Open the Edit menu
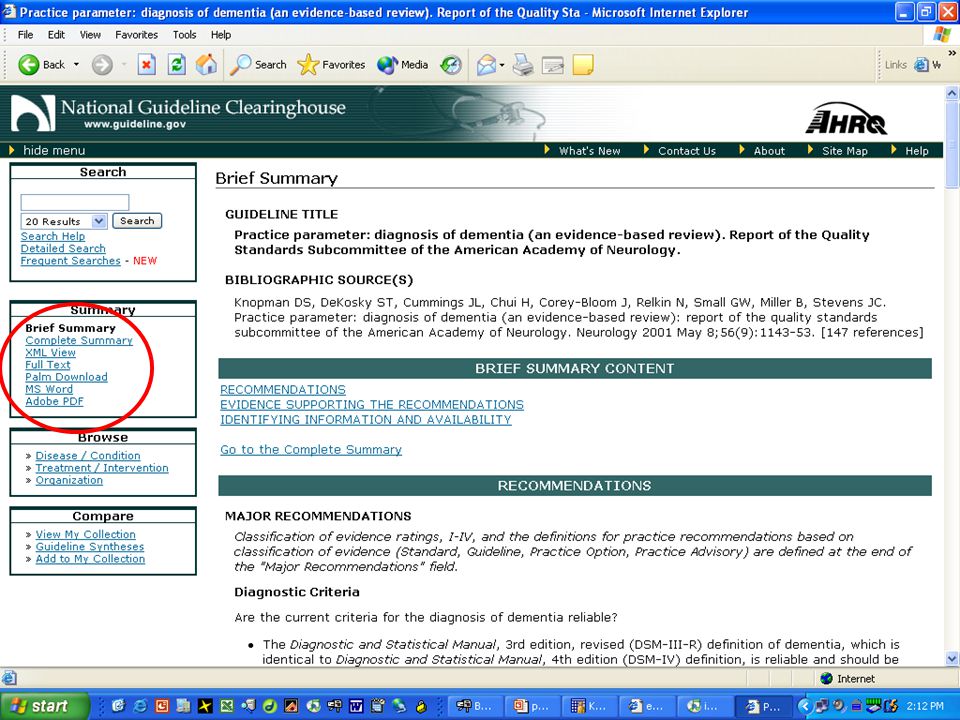This screenshot has height=720, width=960. click(56, 35)
